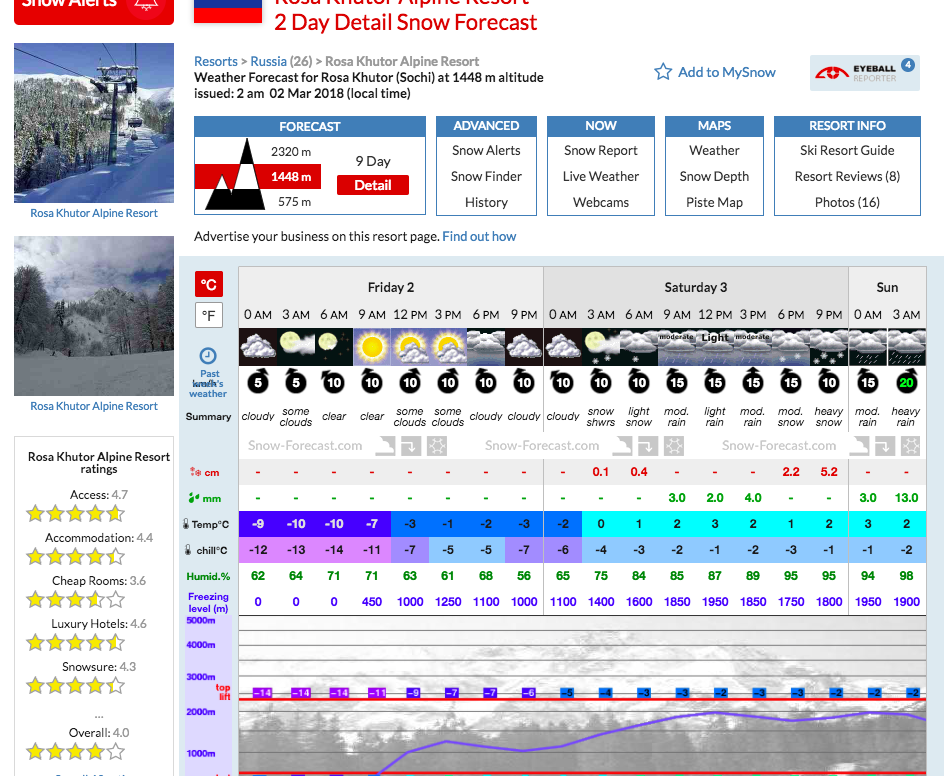Open the Snow Finder link
Screen dimensions: 944x776
click(x=486, y=176)
